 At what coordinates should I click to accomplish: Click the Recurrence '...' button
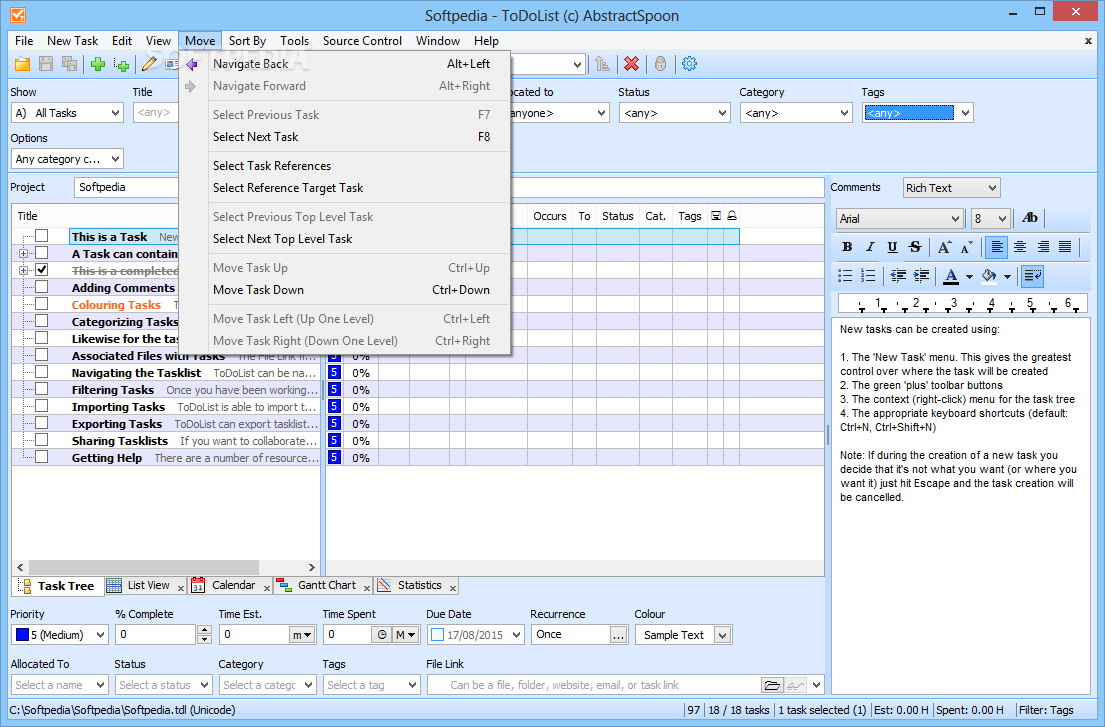(x=618, y=635)
